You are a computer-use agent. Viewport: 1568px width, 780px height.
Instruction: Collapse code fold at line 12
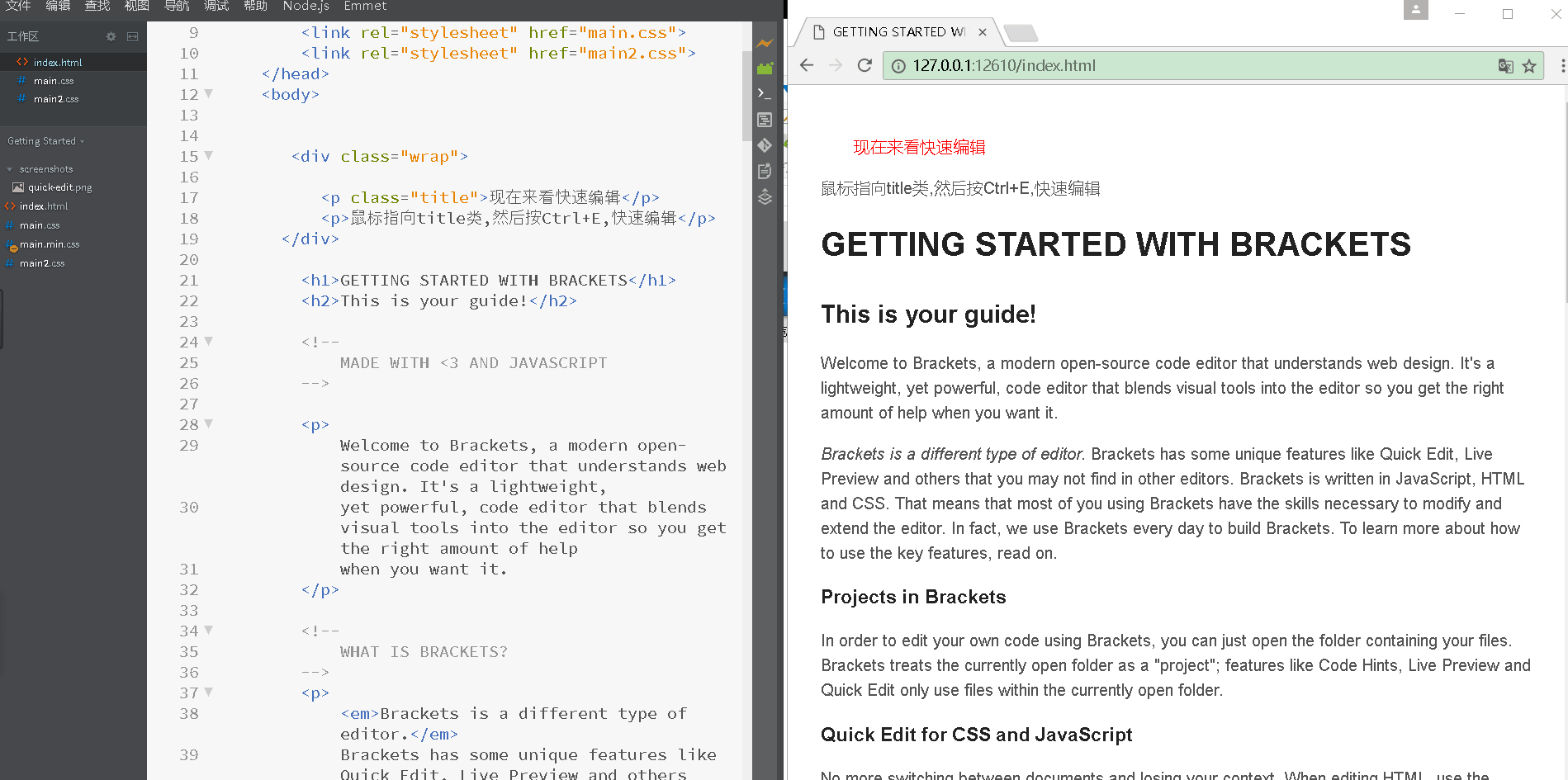point(209,93)
